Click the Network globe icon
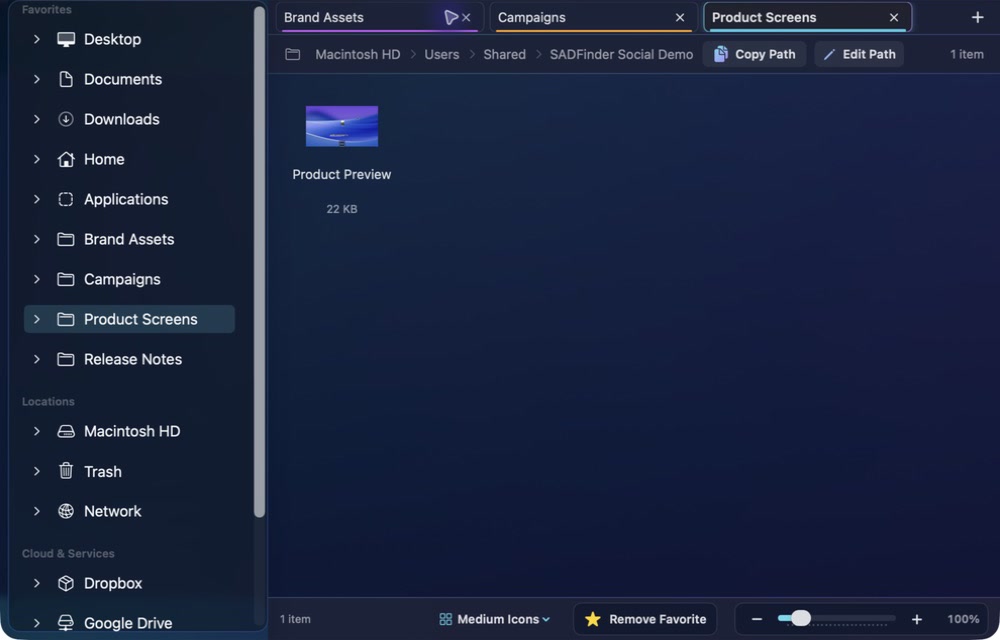This screenshot has width=1000, height=640. (x=66, y=511)
